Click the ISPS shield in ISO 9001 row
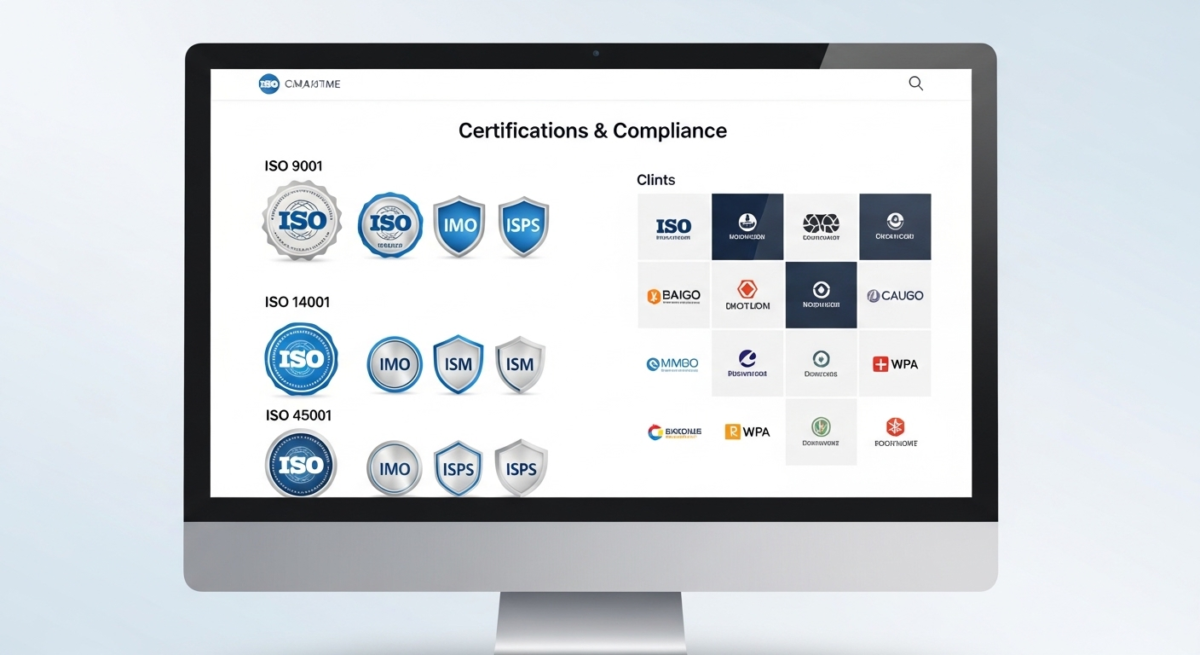Screen dimensions: 1200x655 pos(523,226)
